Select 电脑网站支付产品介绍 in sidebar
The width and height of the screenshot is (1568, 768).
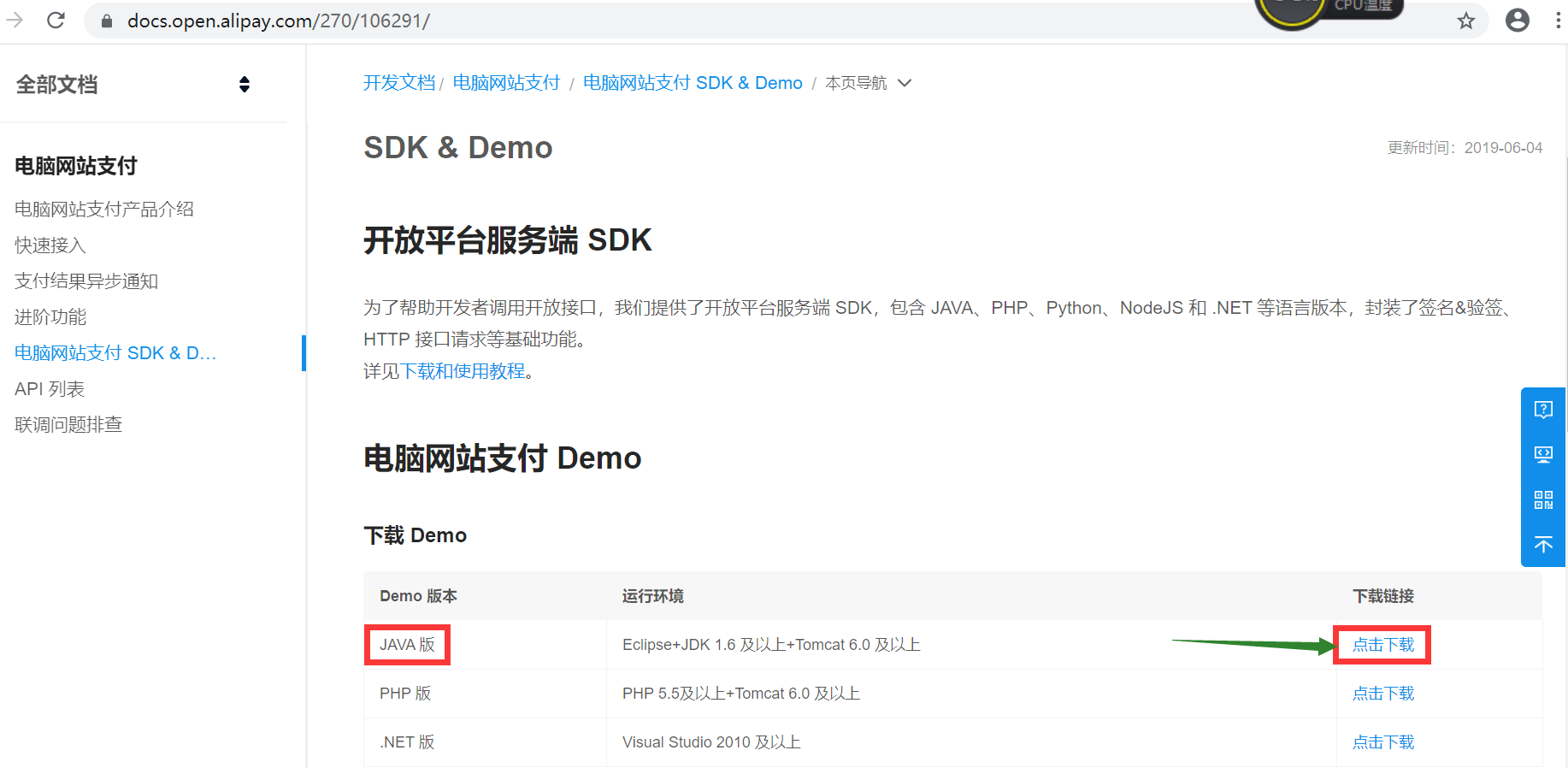104,210
